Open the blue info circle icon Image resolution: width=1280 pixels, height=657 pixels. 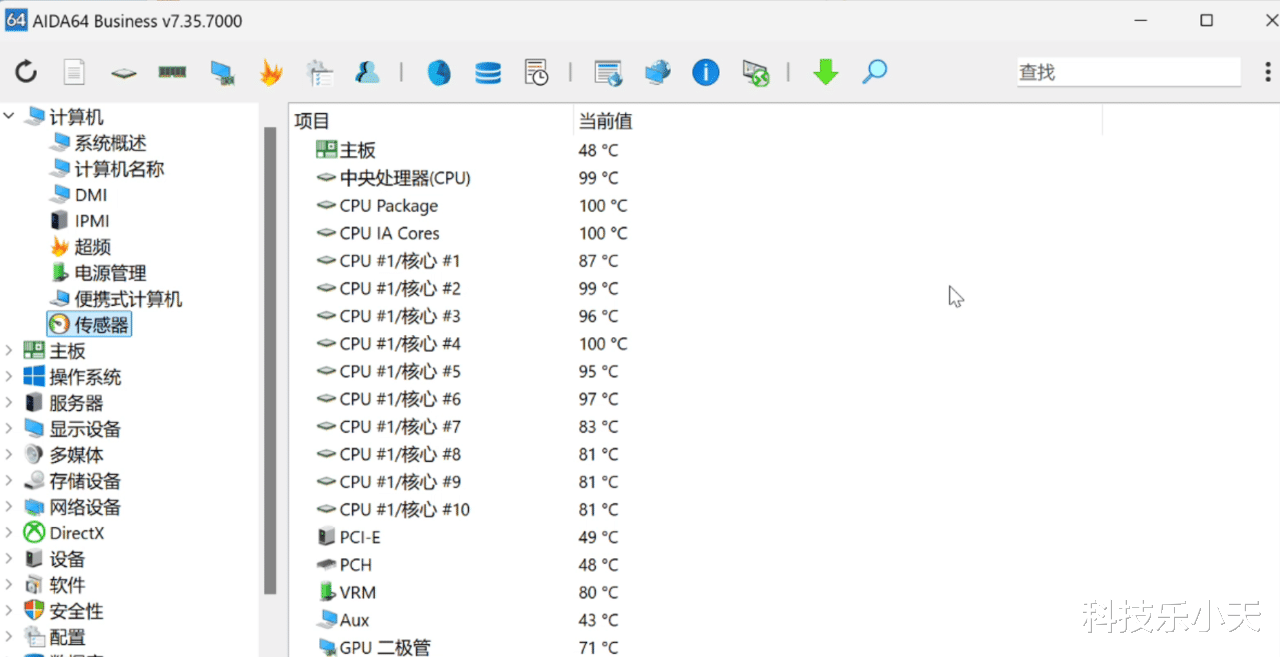(x=706, y=72)
